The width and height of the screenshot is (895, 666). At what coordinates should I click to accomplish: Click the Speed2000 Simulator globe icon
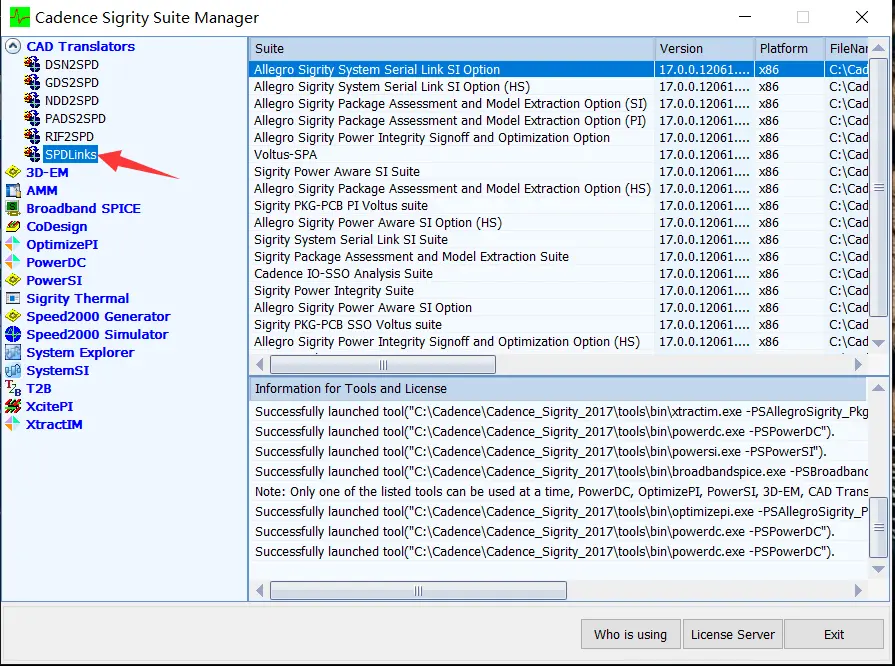(x=13, y=334)
